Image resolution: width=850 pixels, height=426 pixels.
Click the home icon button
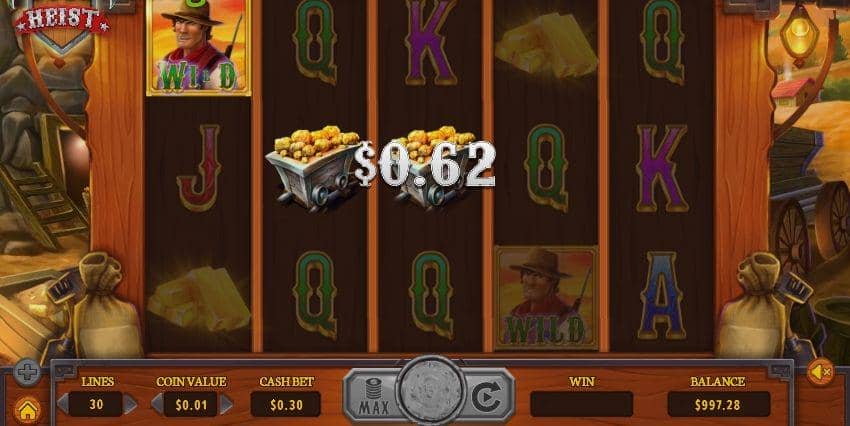pyautogui.click(x=27, y=410)
